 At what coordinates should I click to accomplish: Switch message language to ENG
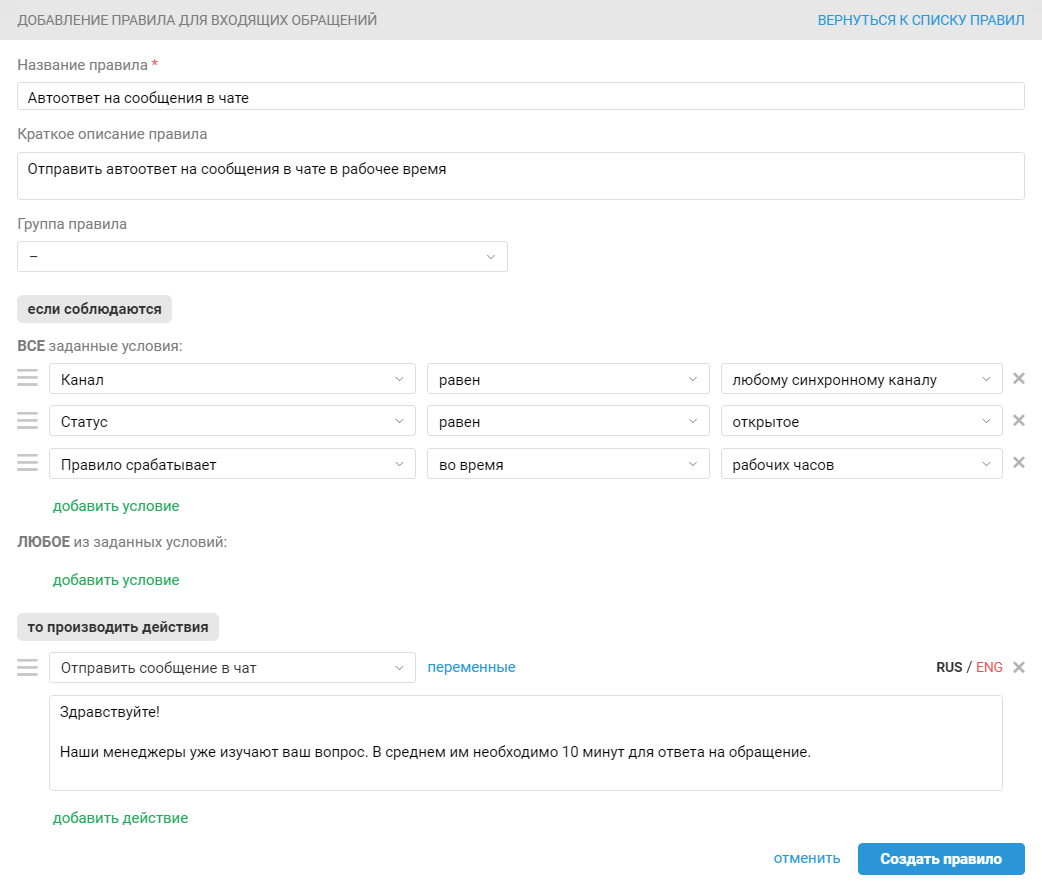coord(989,667)
